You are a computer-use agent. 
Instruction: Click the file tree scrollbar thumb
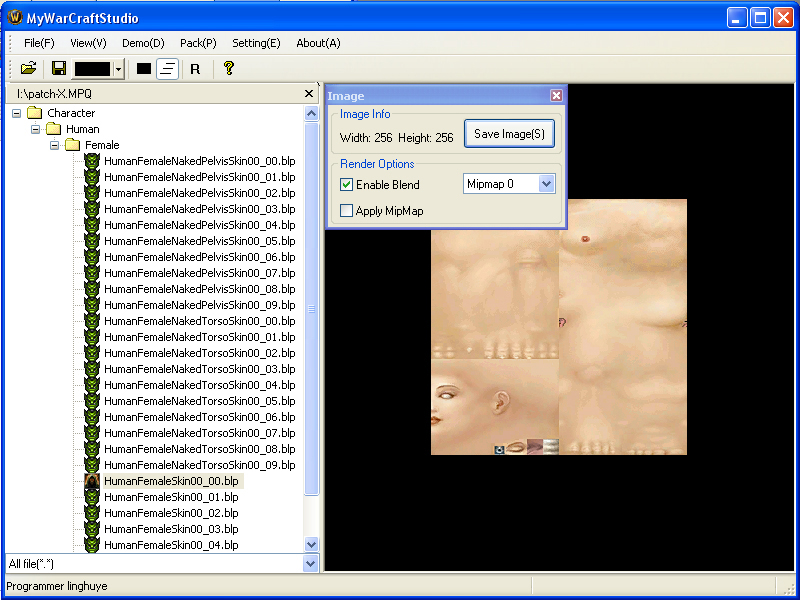311,309
